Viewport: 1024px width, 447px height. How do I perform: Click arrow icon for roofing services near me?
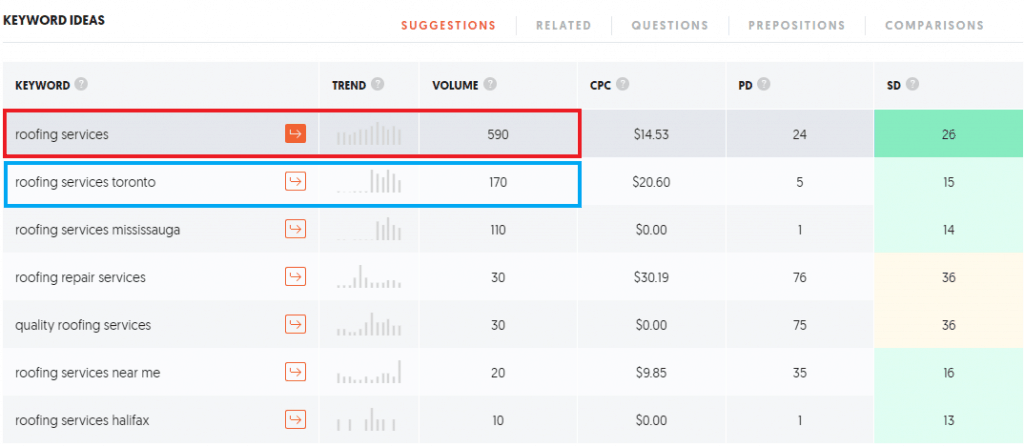[x=296, y=372]
